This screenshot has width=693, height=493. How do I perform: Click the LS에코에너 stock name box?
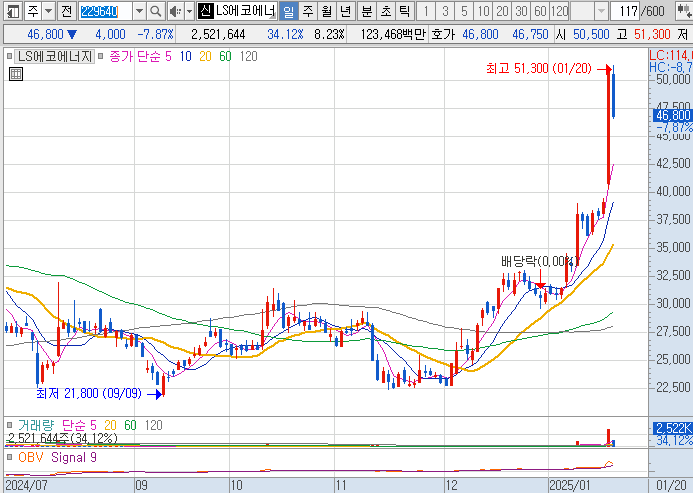(246, 11)
